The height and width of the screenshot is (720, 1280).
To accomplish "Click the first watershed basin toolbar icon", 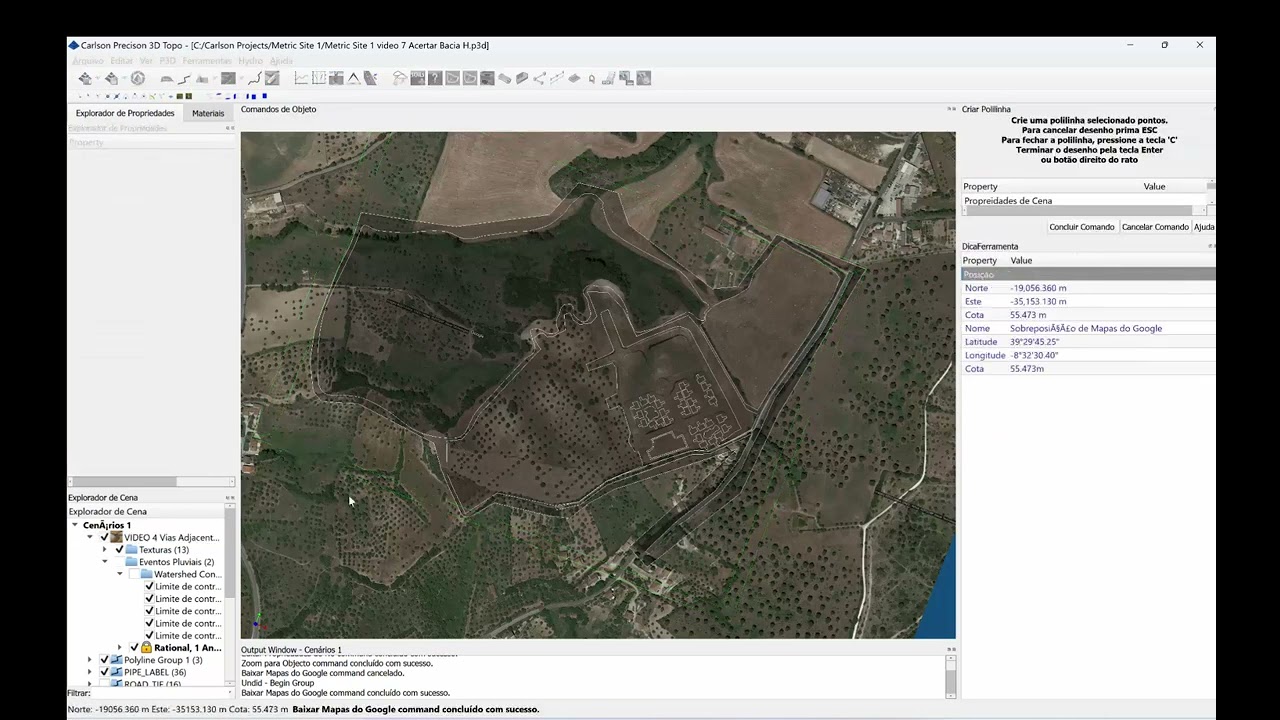I will [x=453, y=78].
